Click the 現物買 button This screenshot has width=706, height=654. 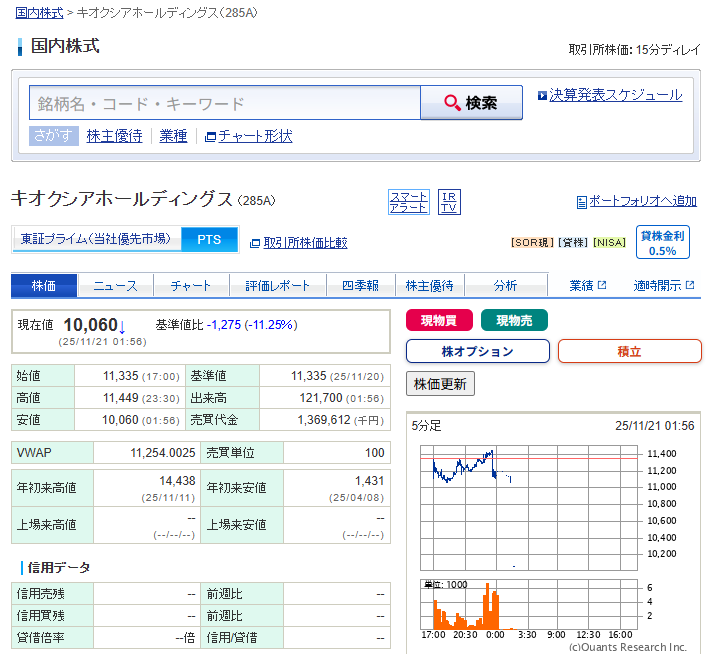(439, 320)
